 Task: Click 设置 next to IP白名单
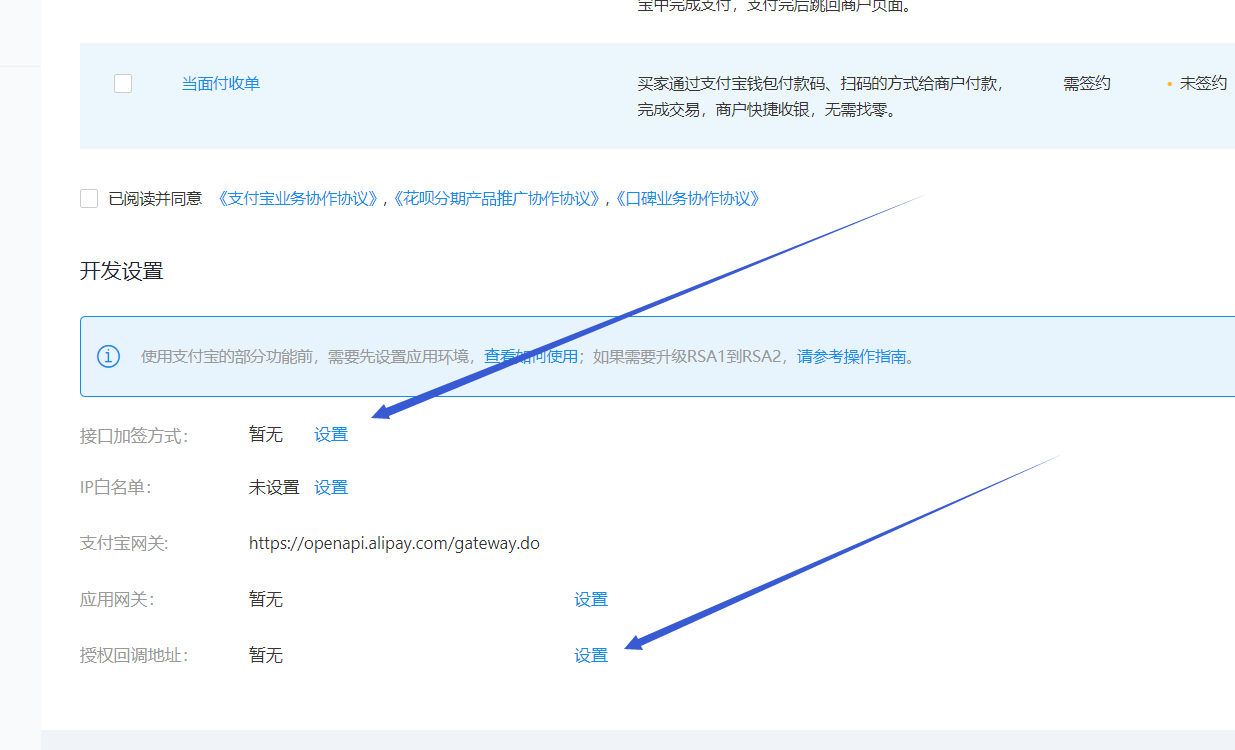pos(330,487)
